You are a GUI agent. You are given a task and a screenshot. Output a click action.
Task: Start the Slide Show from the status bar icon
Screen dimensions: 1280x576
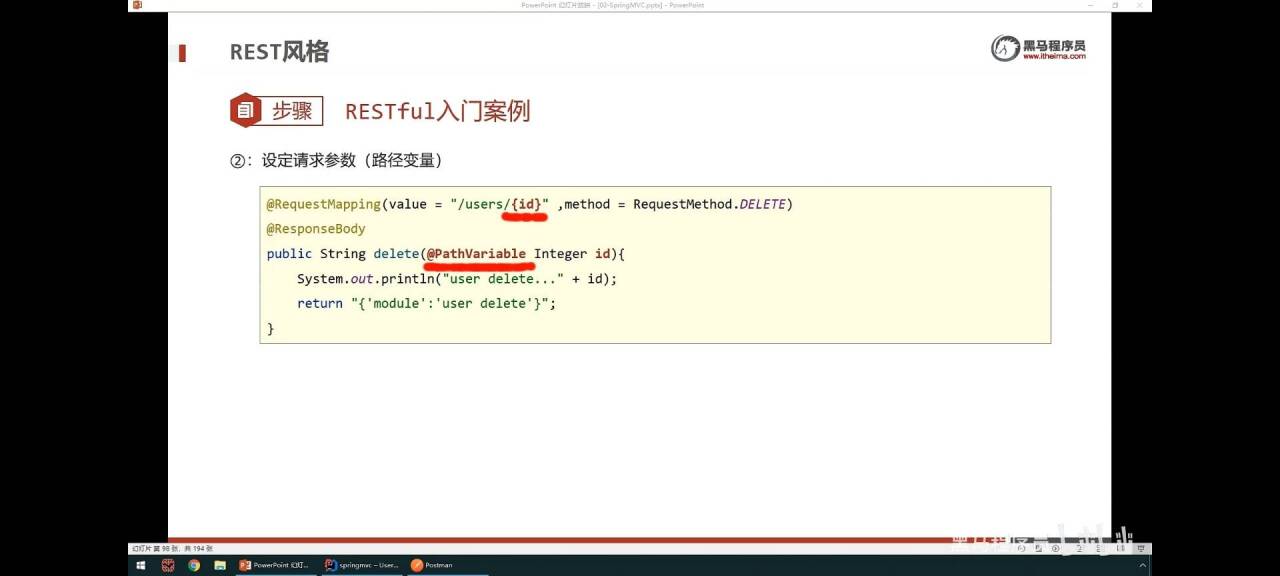click(x=1140, y=548)
